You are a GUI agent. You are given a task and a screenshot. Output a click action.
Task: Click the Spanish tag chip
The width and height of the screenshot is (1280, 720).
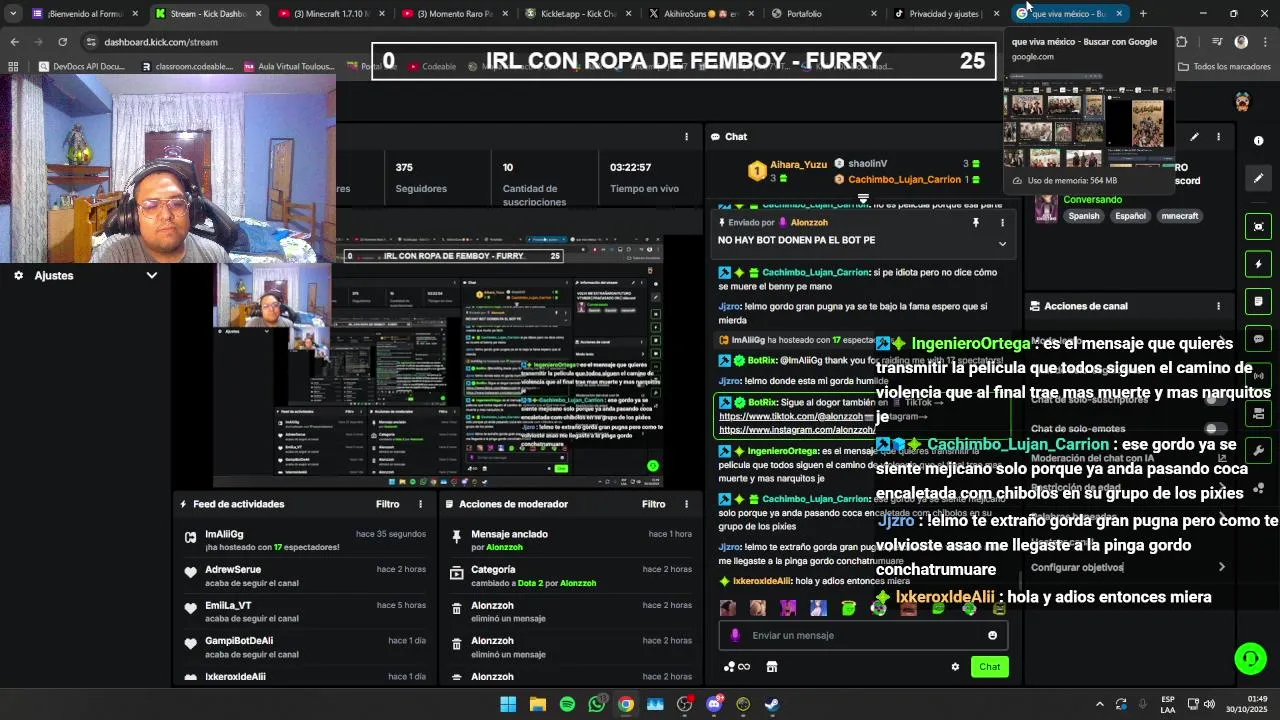(x=1083, y=216)
